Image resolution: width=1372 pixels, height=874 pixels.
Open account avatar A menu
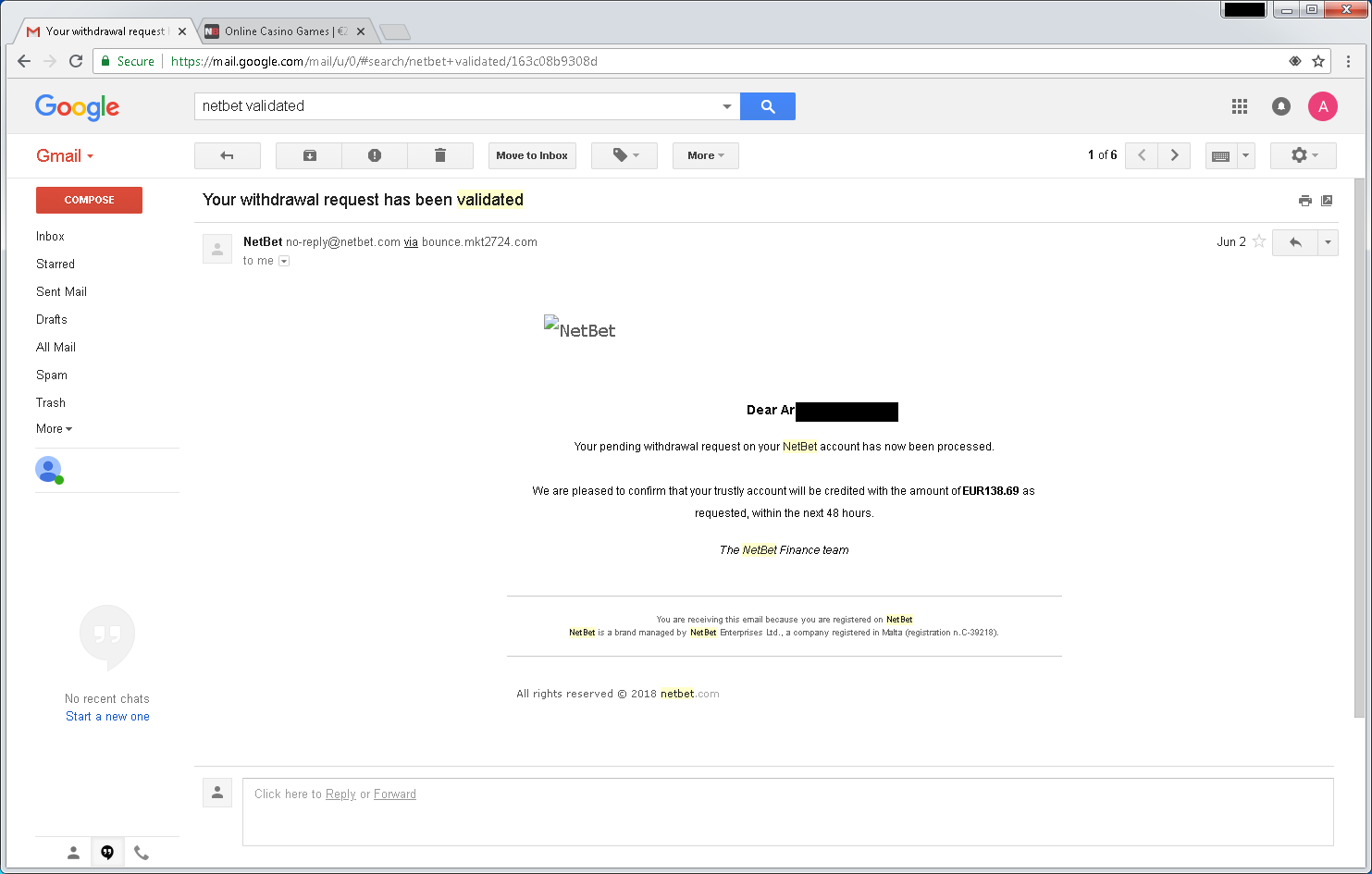click(1323, 106)
